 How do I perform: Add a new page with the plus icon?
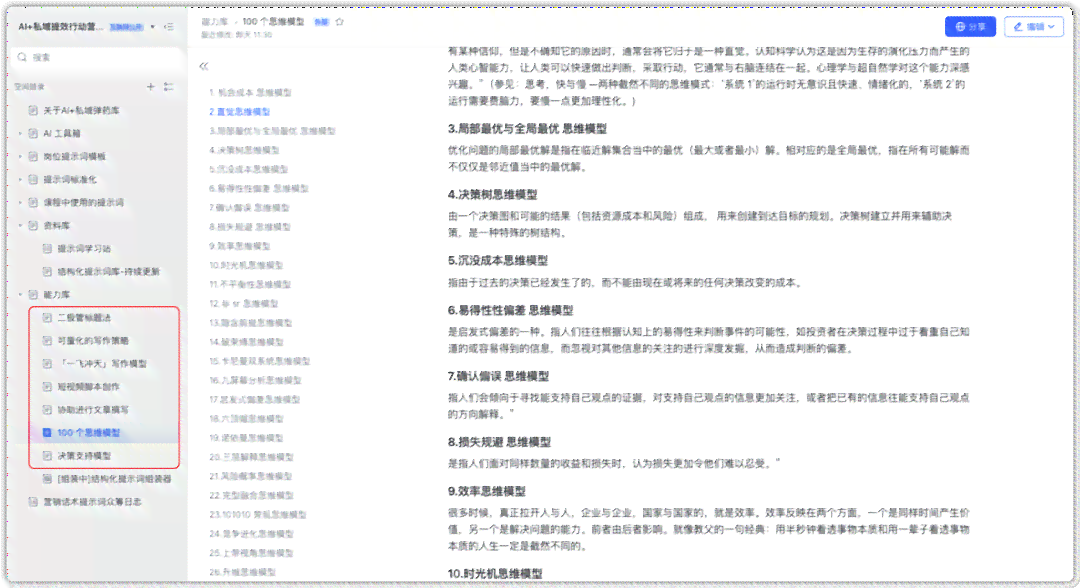tap(151, 87)
